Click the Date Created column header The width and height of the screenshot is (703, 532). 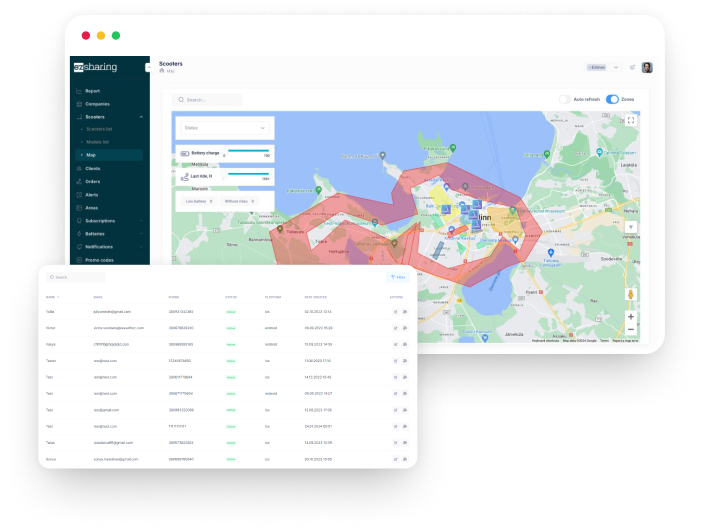click(316, 297)
